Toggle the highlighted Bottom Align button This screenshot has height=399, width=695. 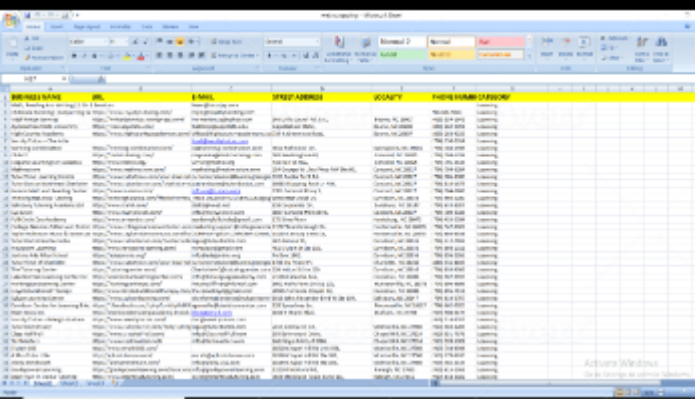point(180,42)
